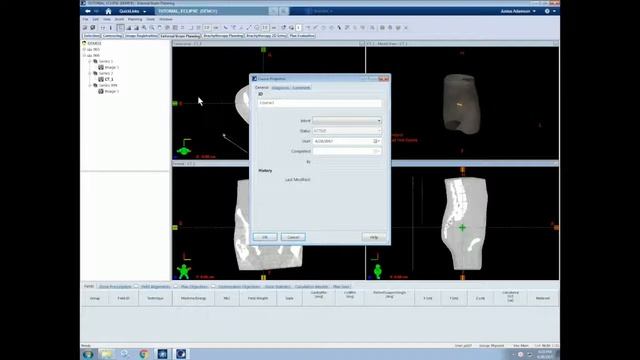Select Image 1 under Series 1

point(111,67)
